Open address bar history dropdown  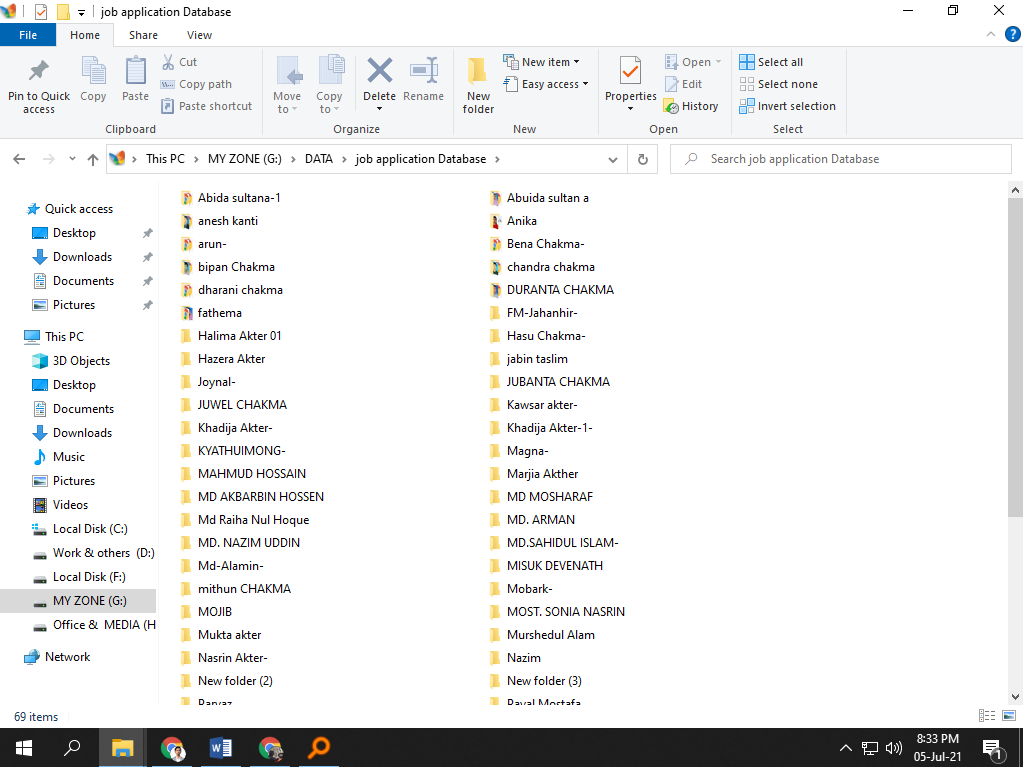point(613,160)
